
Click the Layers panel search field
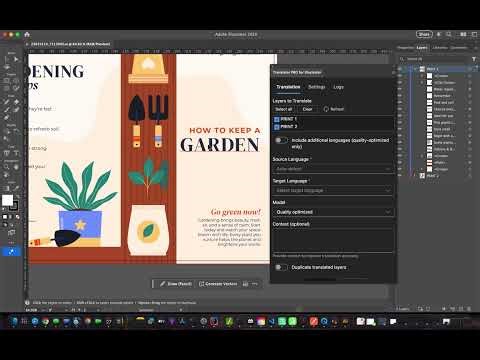[x=434, y=59]
